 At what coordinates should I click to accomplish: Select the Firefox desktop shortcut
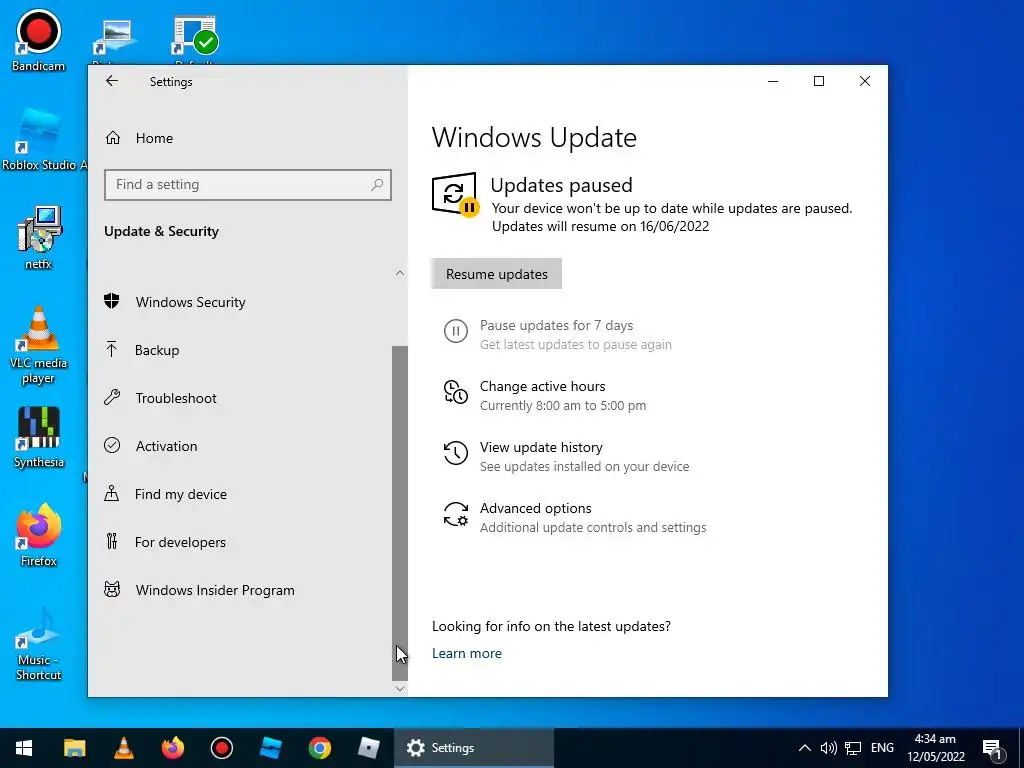[39, 536]
